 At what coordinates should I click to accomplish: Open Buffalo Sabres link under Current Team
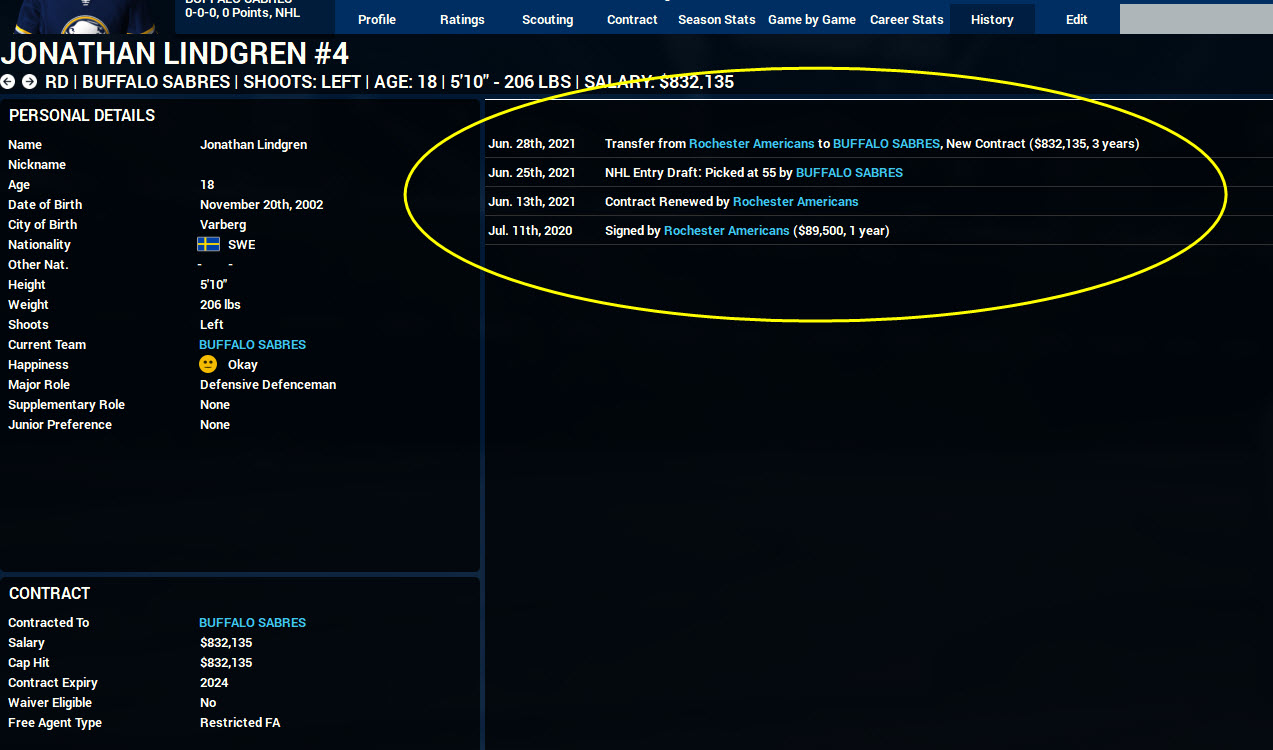pyautogui.click(x=253, y=344)
